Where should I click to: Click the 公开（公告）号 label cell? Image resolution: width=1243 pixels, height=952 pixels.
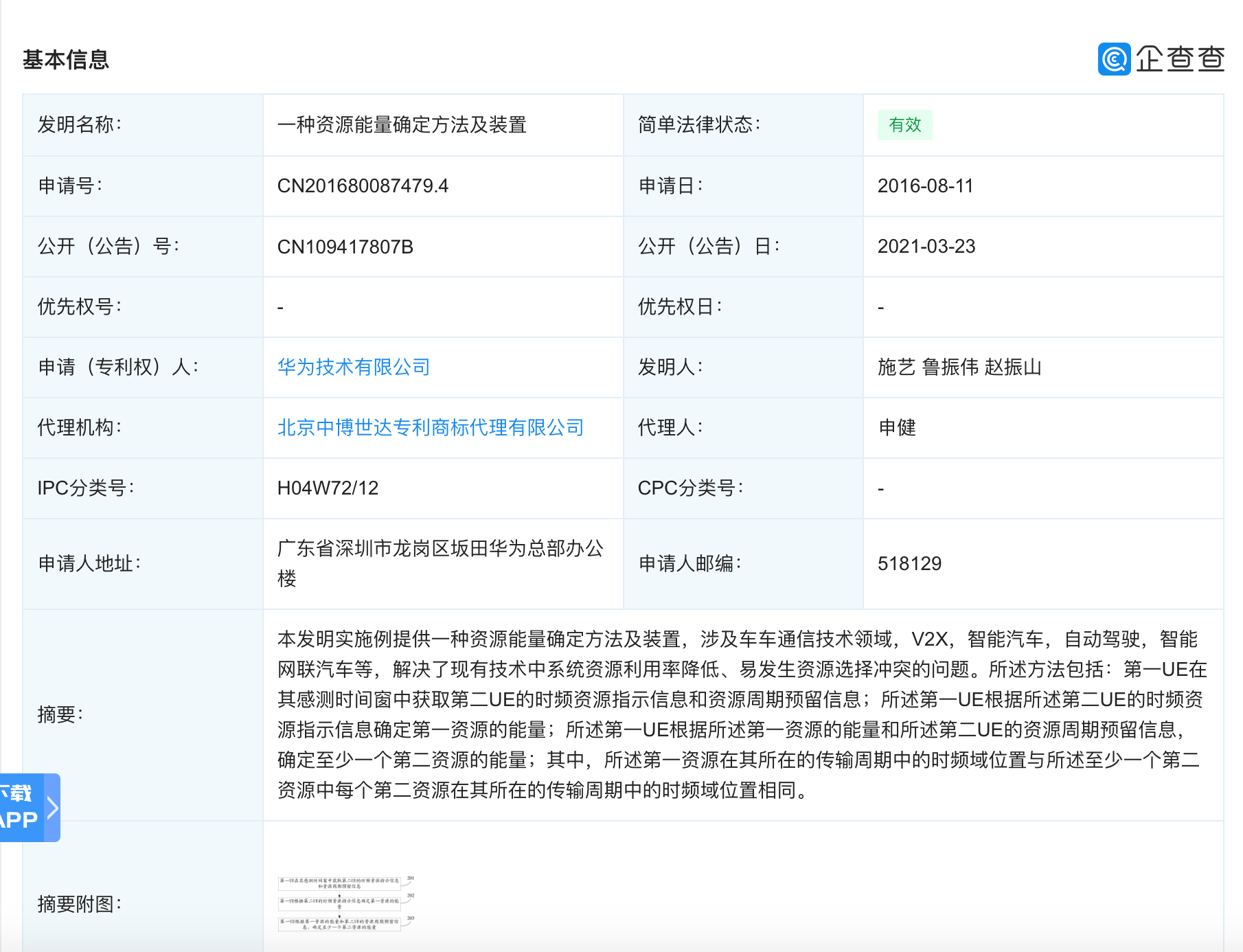[x=143, y=246]
